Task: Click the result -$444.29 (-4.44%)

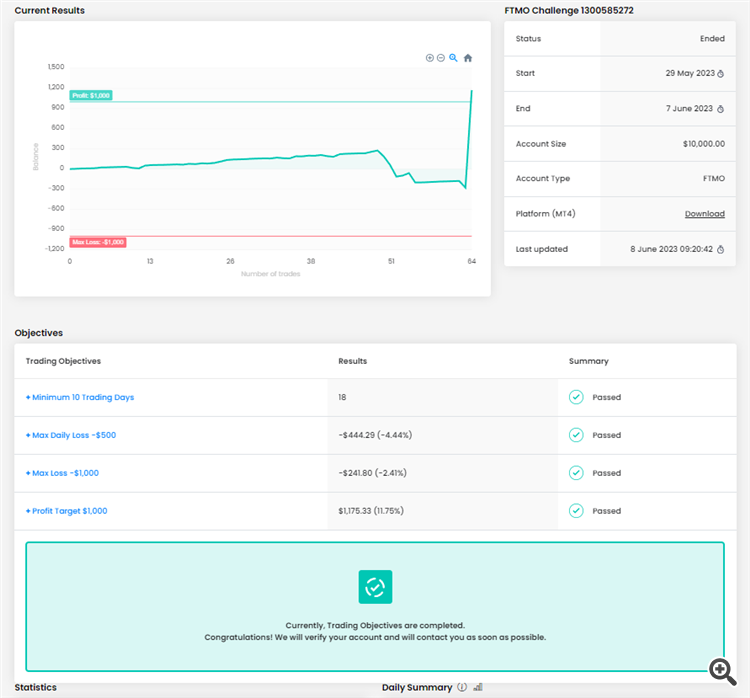Action: pyautogui.click(x=375, y=435)
